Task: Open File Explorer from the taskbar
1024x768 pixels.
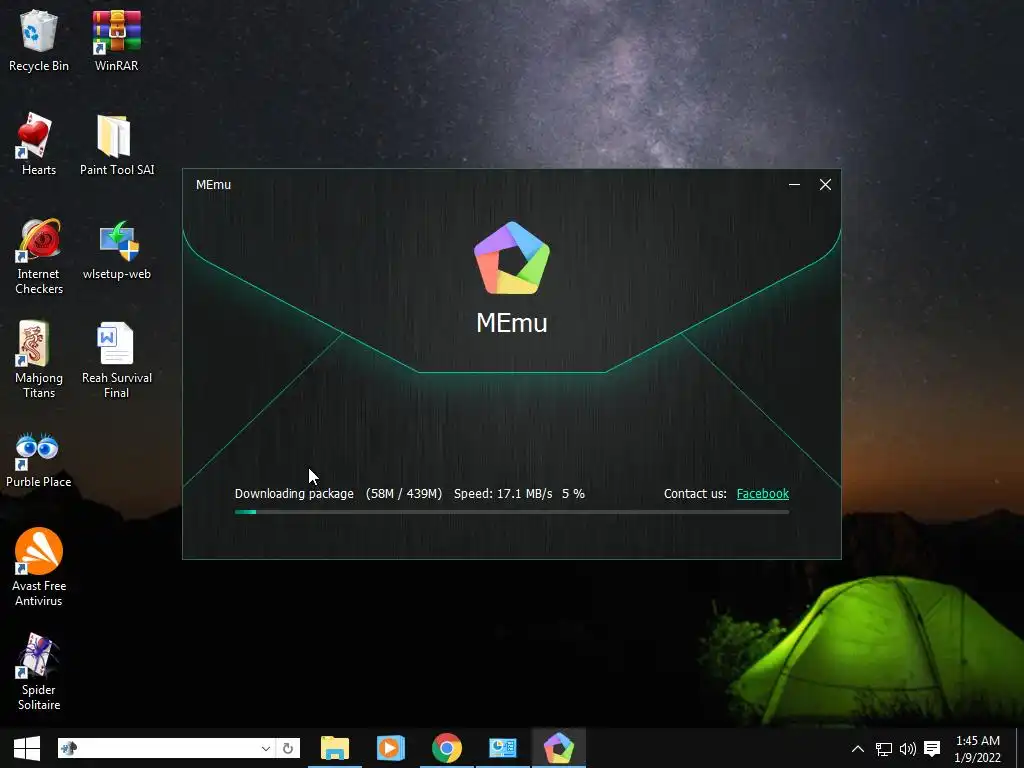Action: point(335,748)
